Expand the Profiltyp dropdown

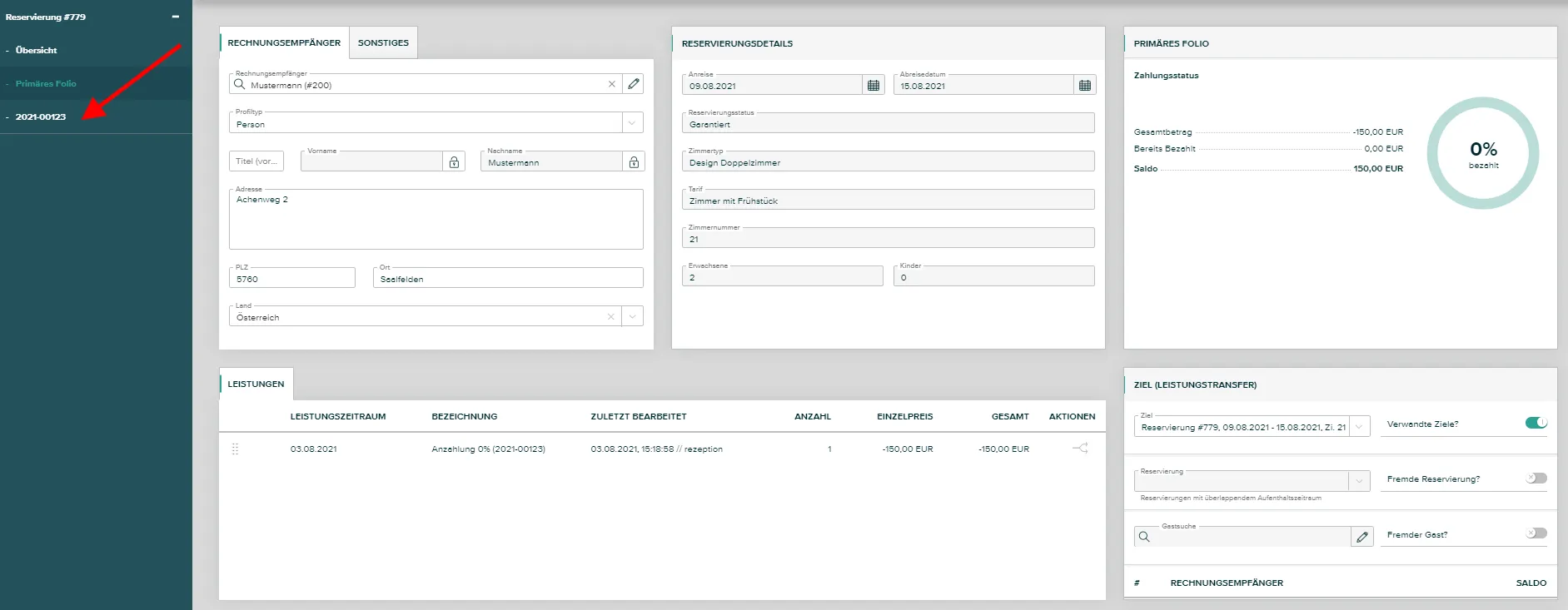[x=632, y=123]
